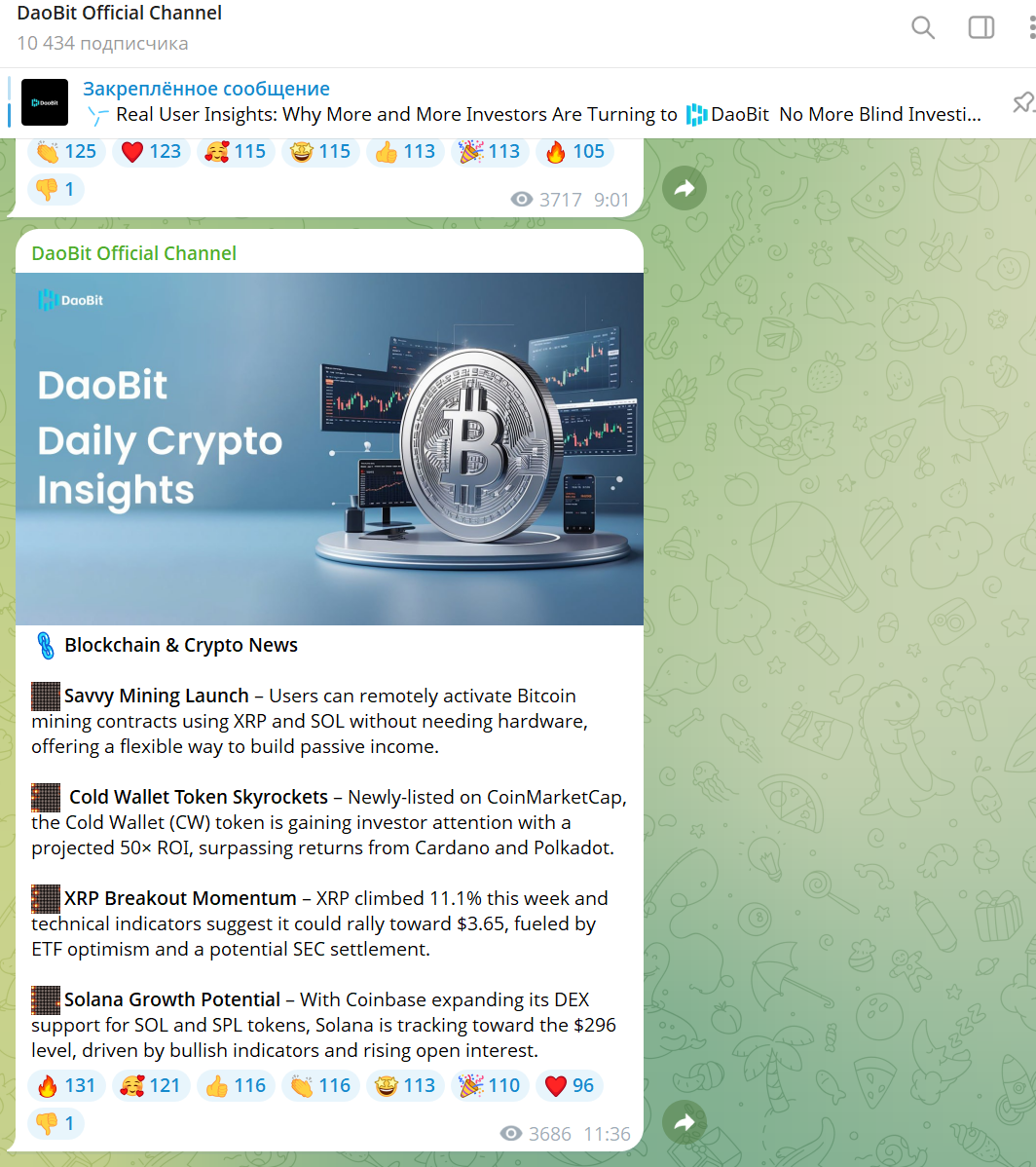Toggle the thumbs up reaction with 116
The image size is (1036, 1167).
tap(237, 1086)
